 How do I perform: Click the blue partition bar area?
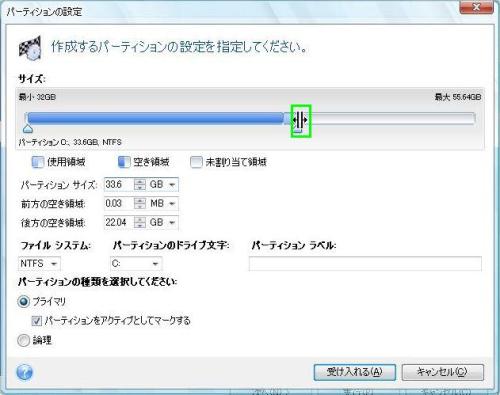click(x=156, y=118)
